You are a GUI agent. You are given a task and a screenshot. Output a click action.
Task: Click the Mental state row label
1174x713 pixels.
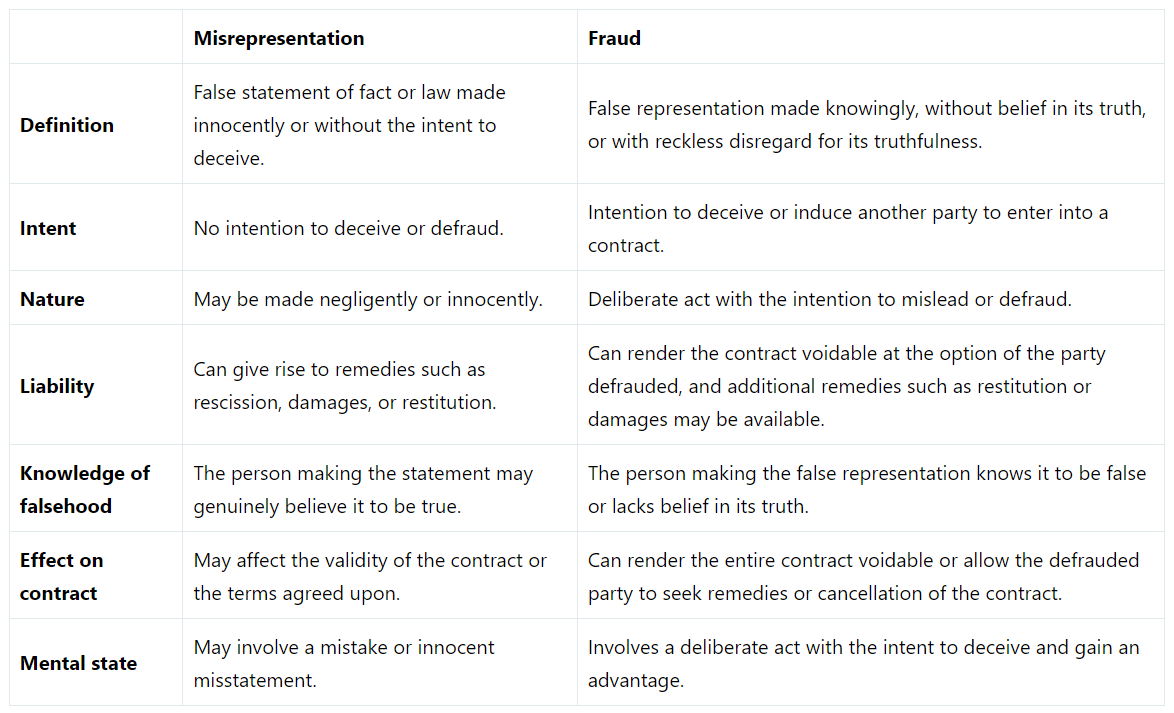[78, 663]
